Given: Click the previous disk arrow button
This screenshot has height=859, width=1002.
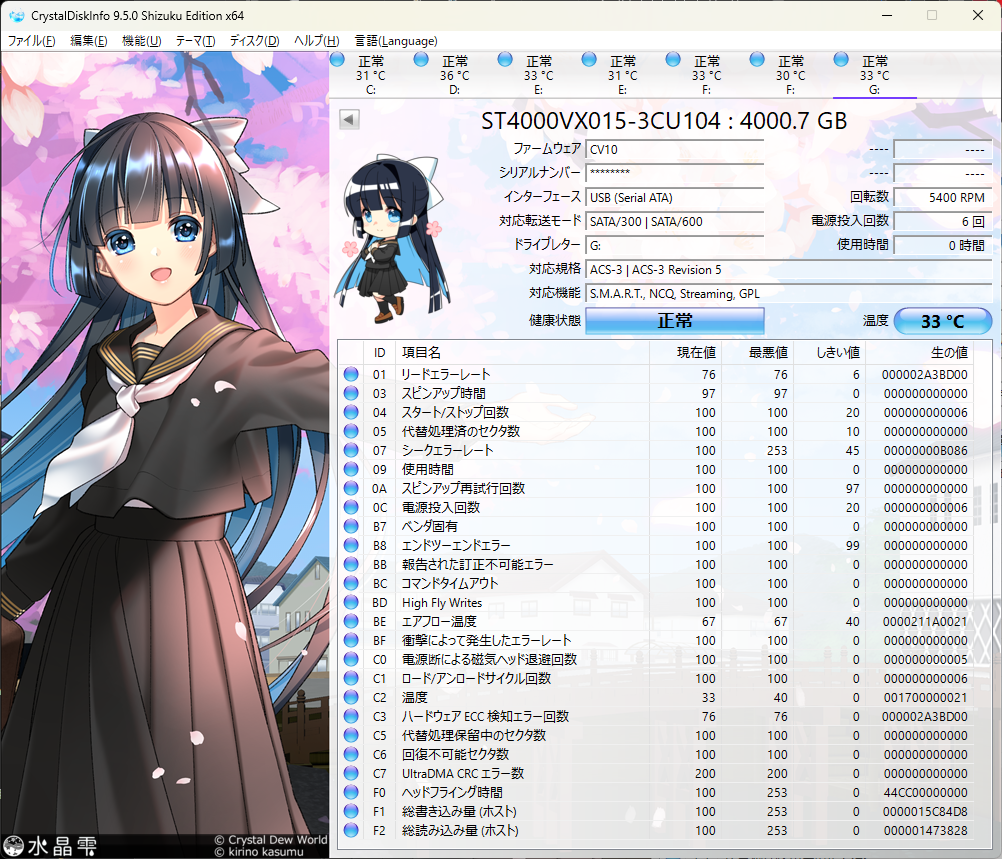Looking at the screenshot, I should pyautogui.click(x=349, y=119).
